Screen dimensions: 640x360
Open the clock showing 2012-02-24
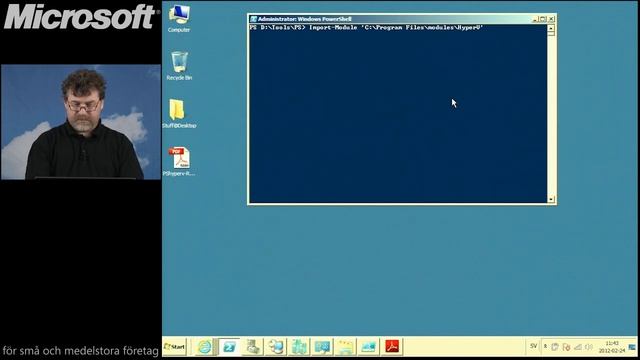coord(612,347)
